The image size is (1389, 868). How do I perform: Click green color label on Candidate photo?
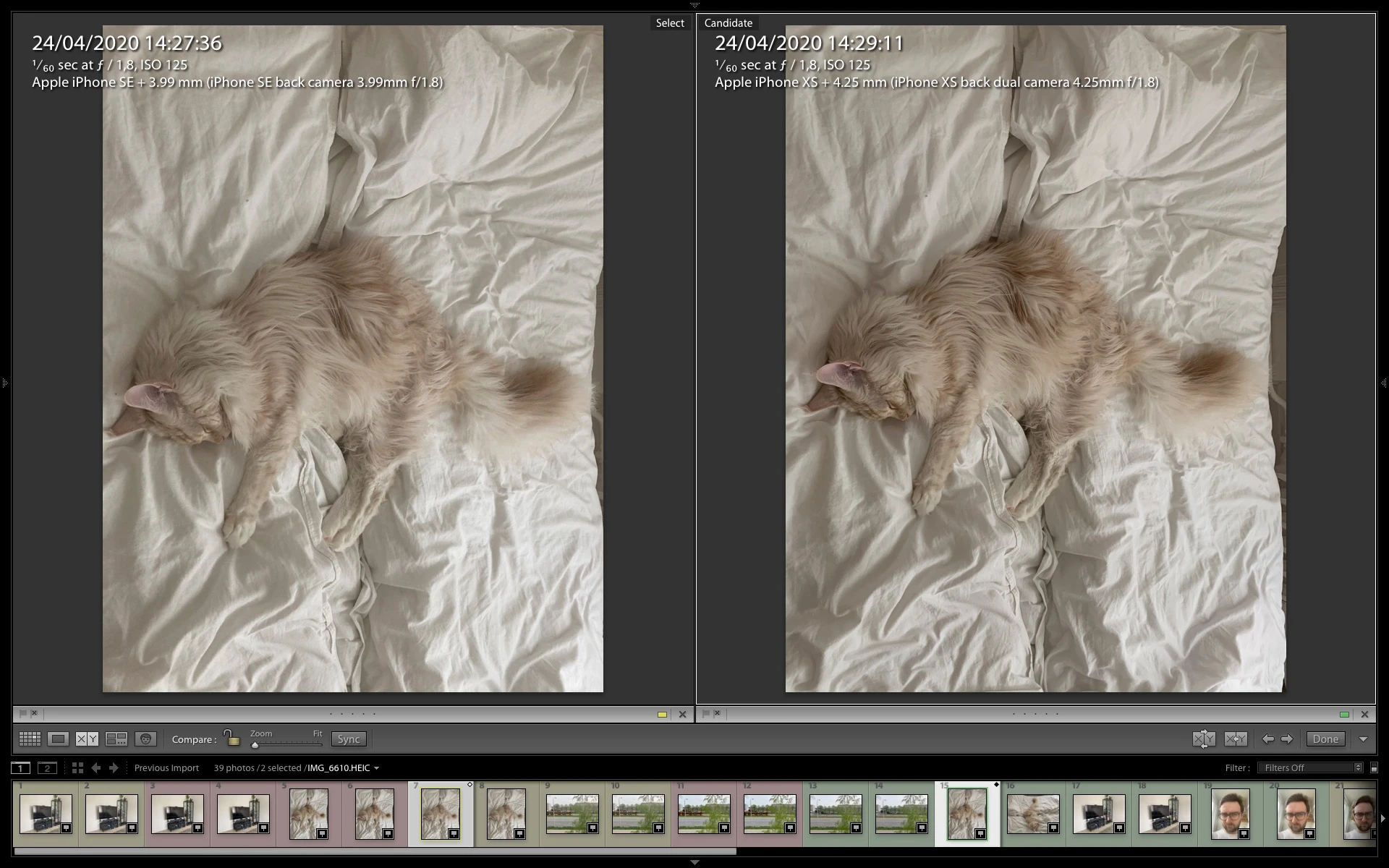click(1344, 715)
